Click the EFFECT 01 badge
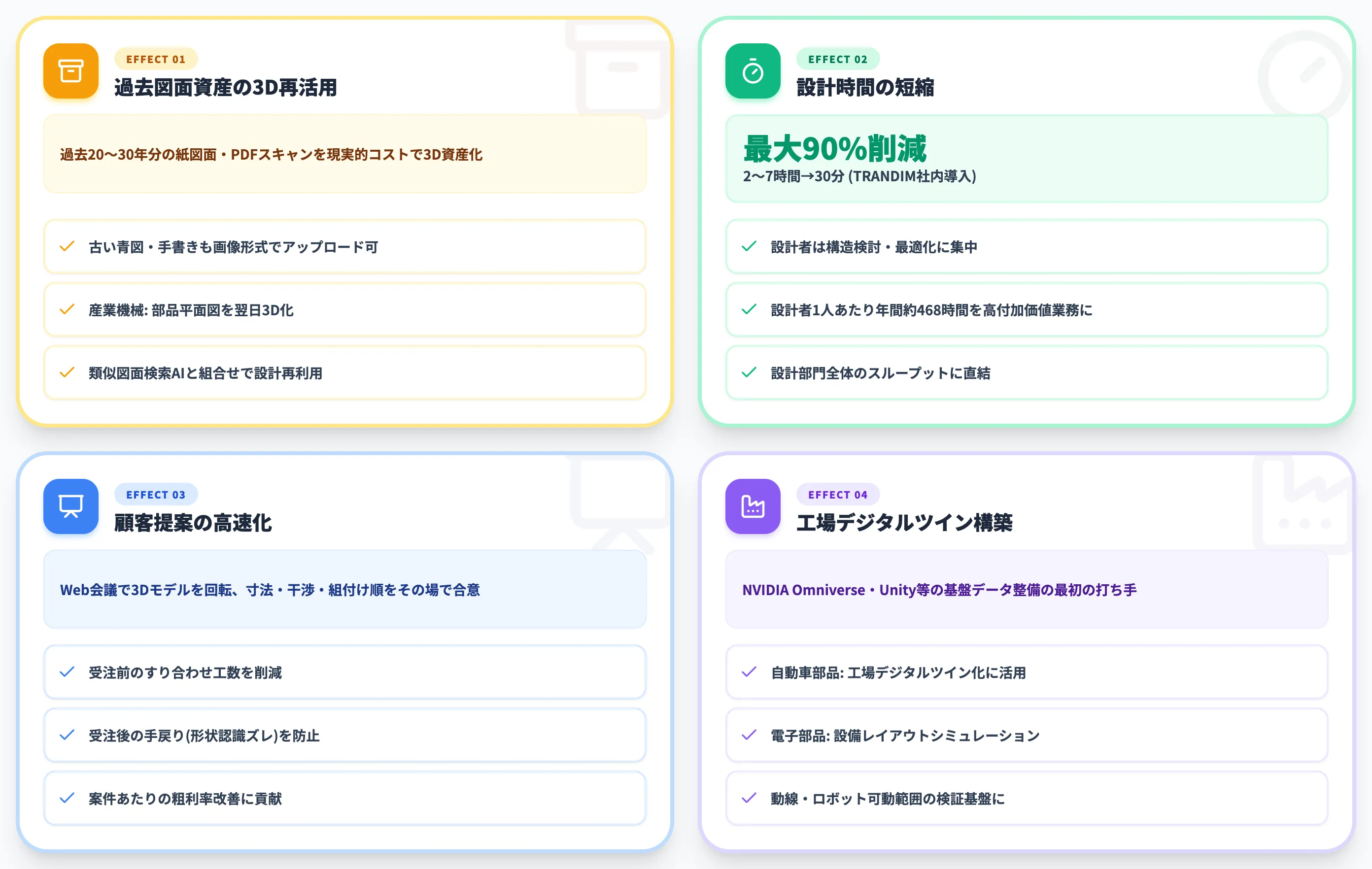 156,59
